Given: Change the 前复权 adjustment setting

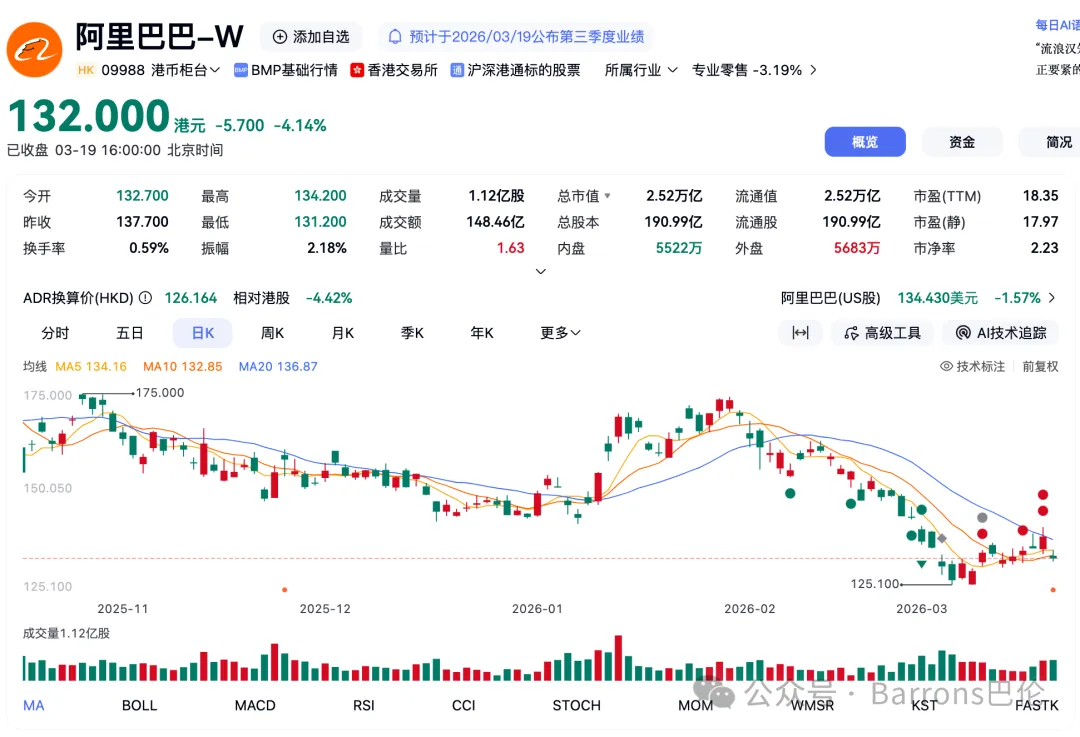Looking at the screenshot, I should 1040,366.
